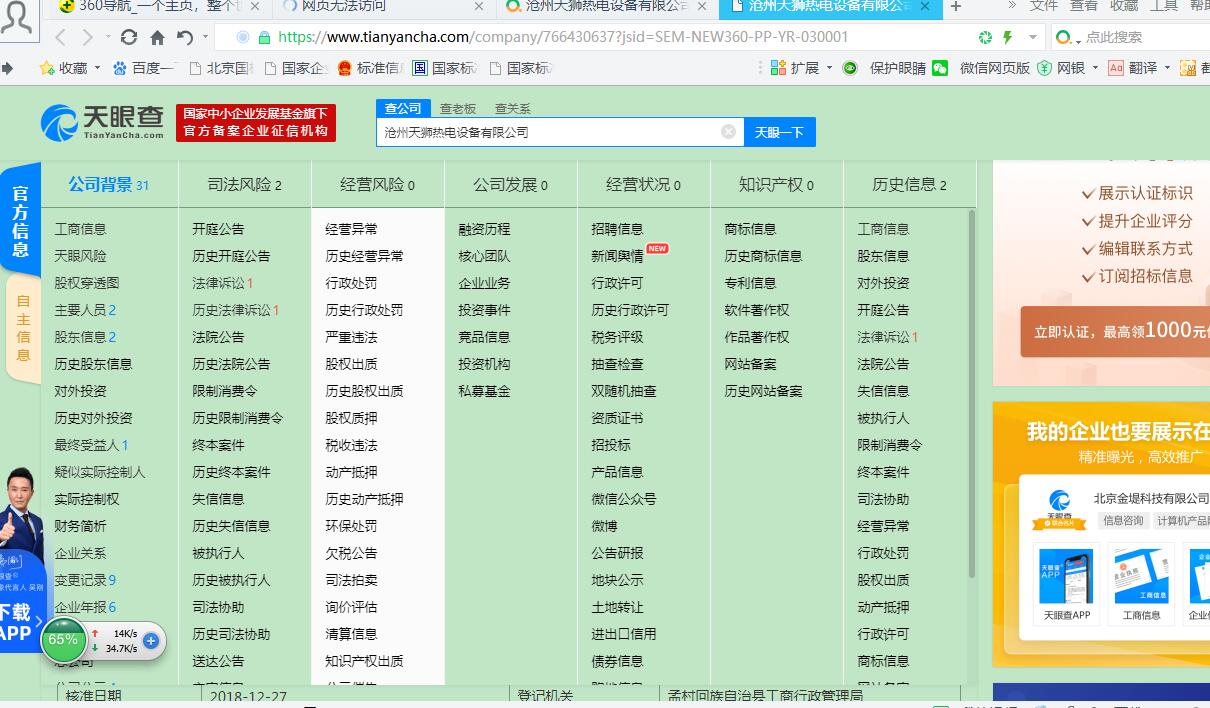Image resolution: width=1210 pixels, height=708 pixels.
Task: Open the 企业年报 link
Action: pyautogui.click(x=85, y=607)
